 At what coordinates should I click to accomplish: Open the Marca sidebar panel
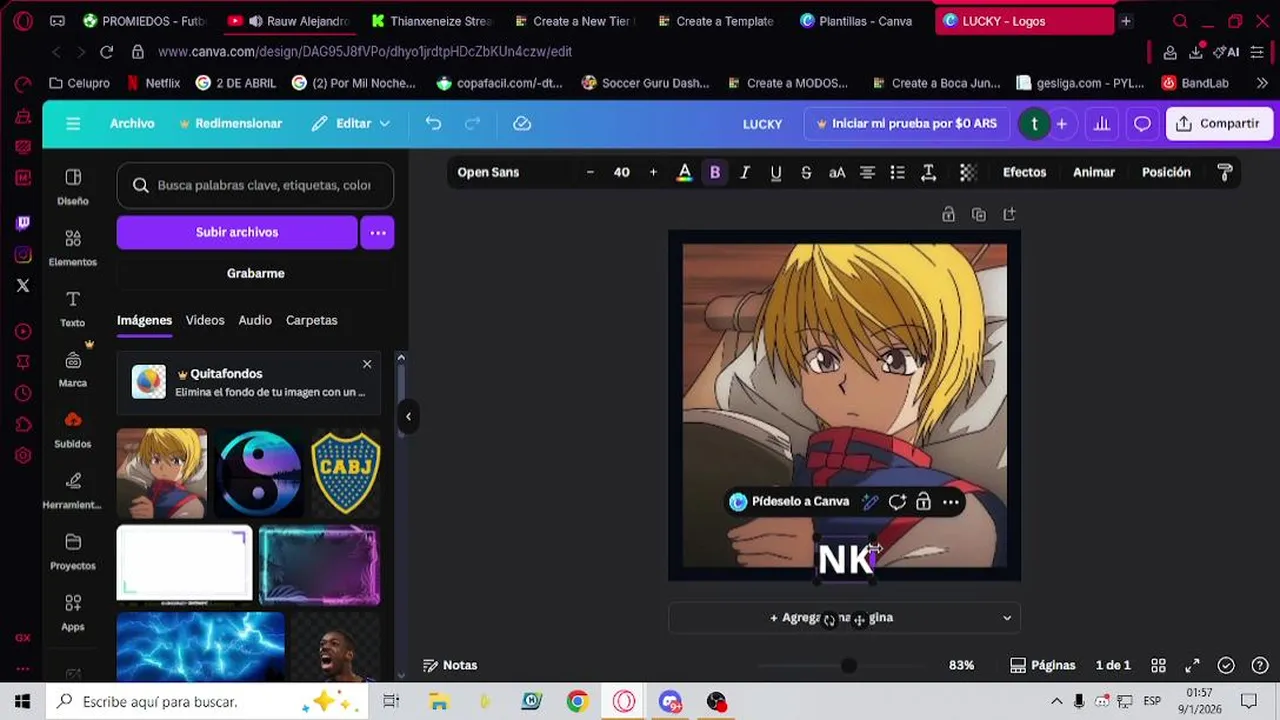click(x=73, y=369)
